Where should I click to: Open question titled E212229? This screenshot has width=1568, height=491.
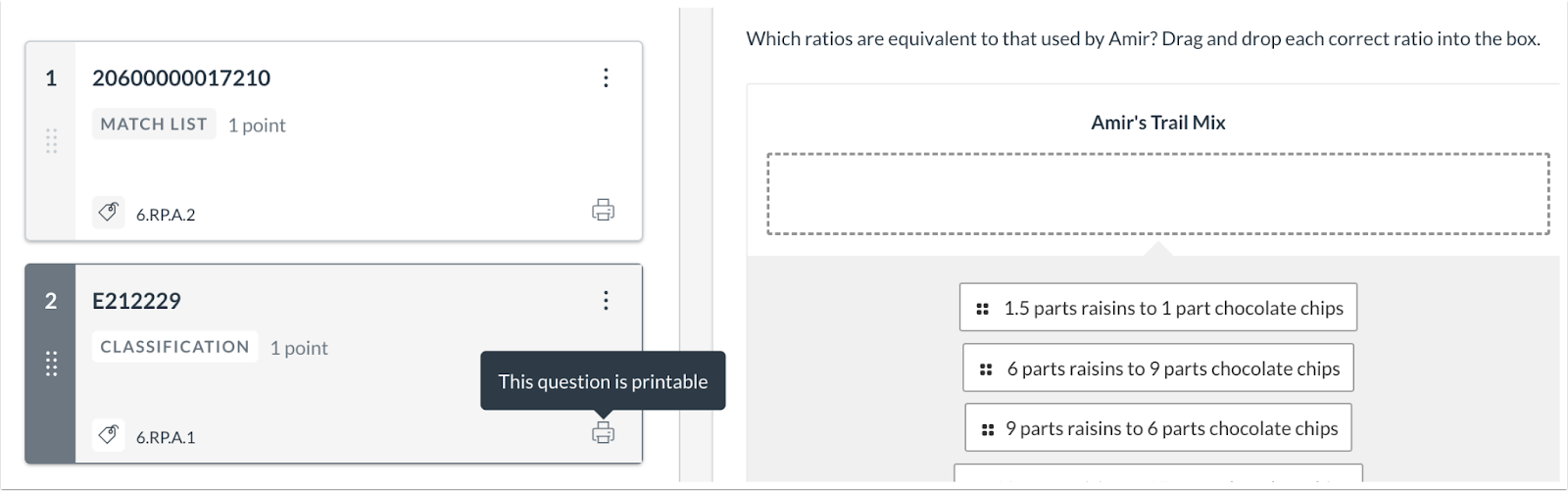pyautogui.click(x=136, y=301)
